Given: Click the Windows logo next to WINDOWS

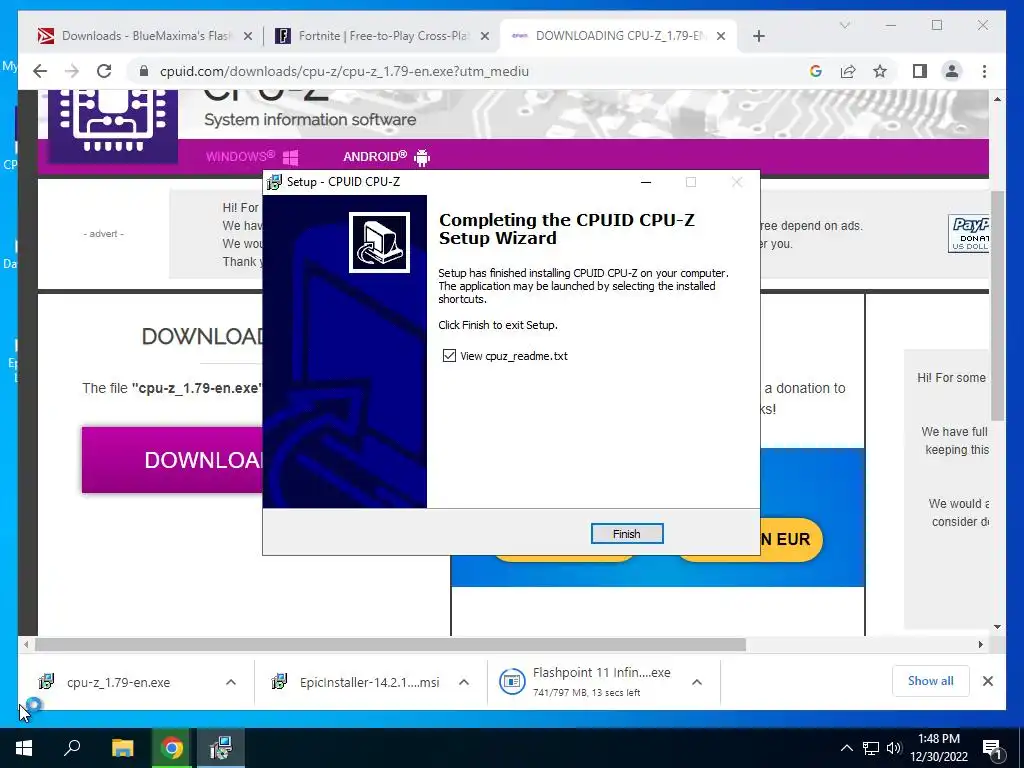Looking at the screenshot, I should (x=291, y=157).
